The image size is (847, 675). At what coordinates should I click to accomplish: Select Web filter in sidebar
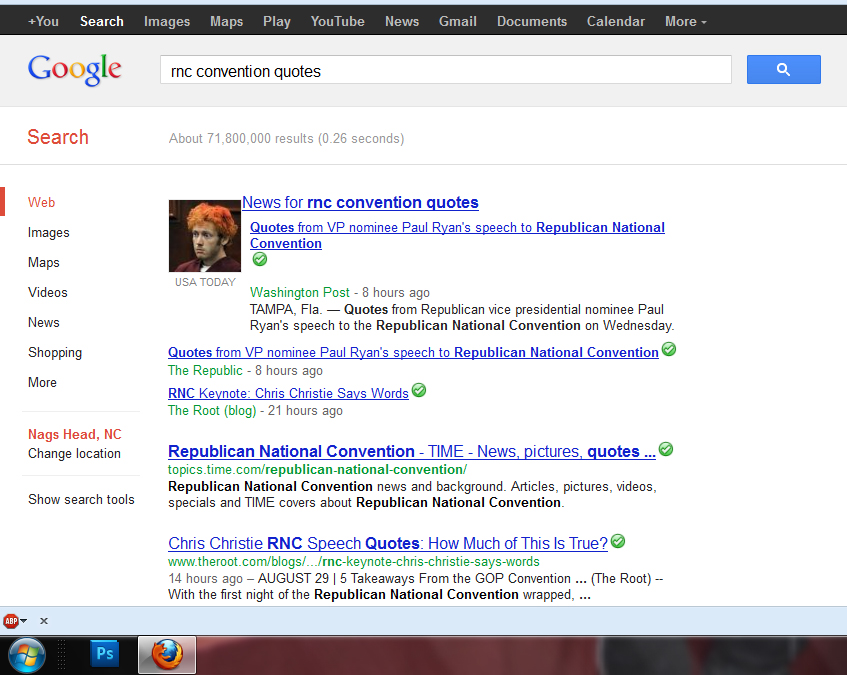[42, 202]
